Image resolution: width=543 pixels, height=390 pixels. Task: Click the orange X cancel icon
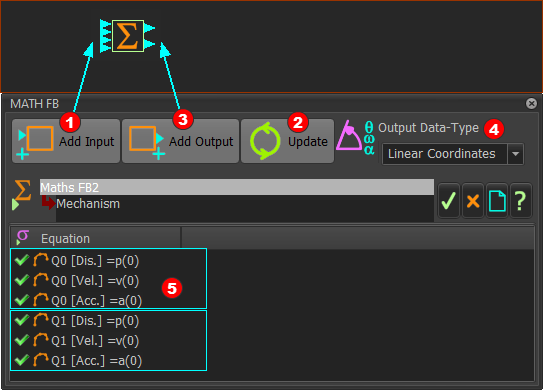click(473, 201)
